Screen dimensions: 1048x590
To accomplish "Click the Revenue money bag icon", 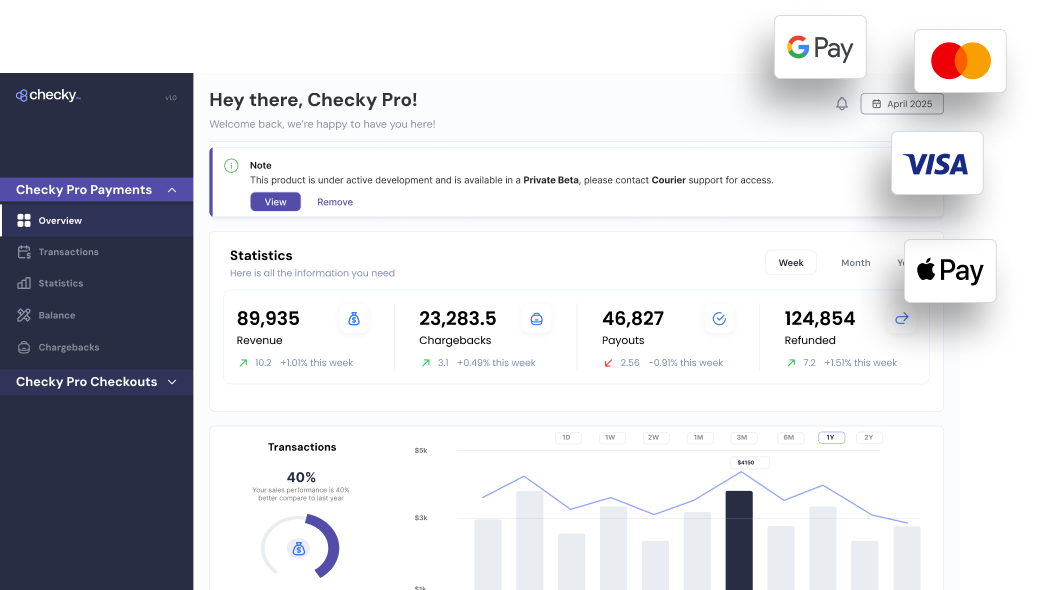I will [x=354, y=319].
